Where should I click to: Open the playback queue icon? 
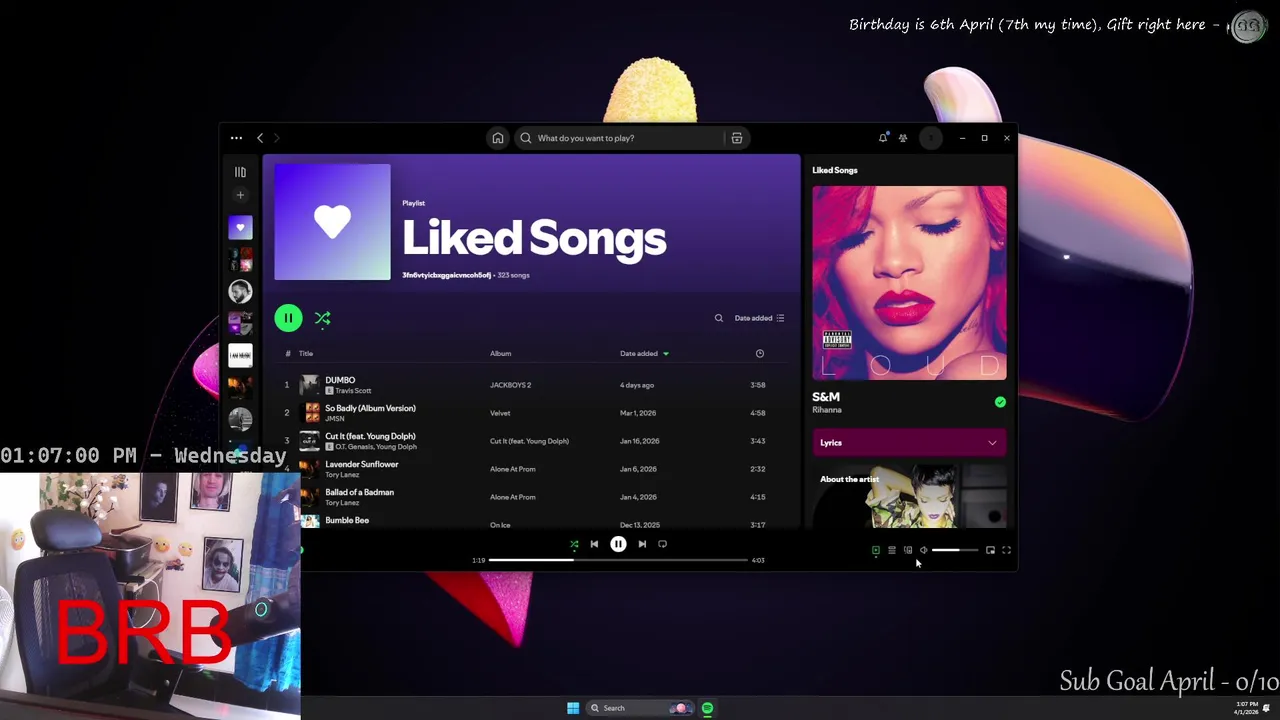891,550
